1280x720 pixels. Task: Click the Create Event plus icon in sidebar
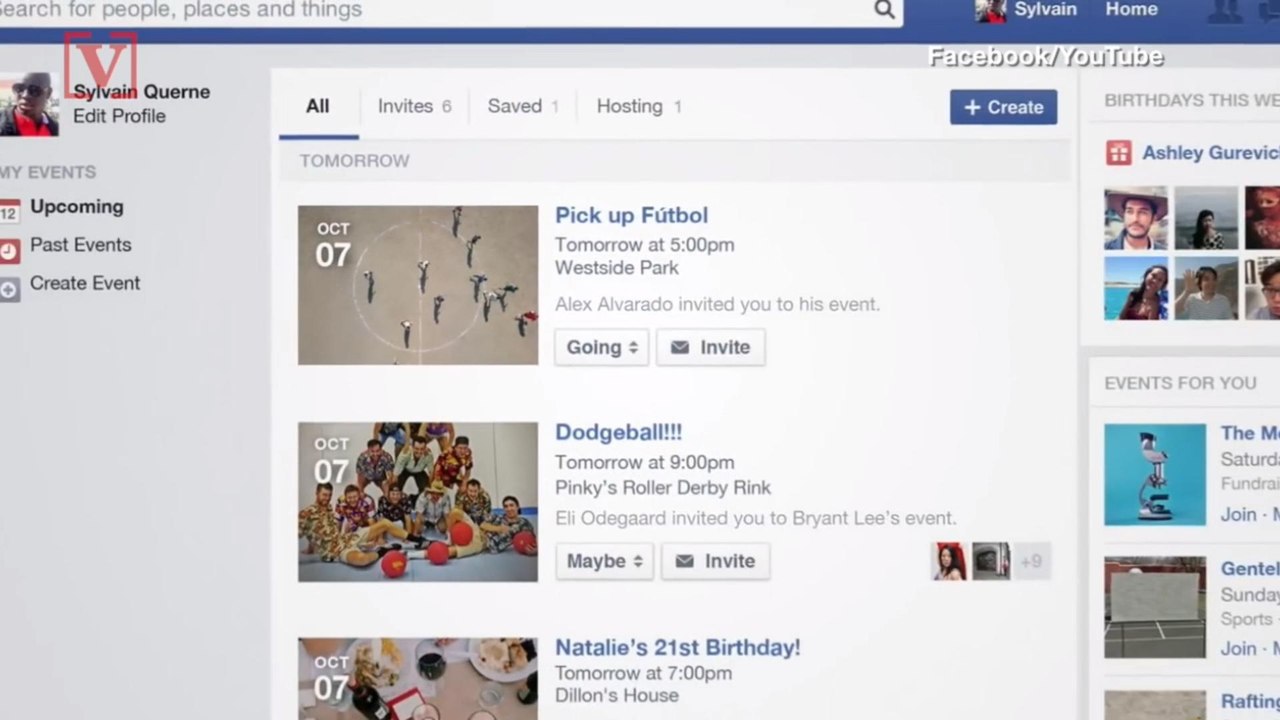tap(9, 290)
